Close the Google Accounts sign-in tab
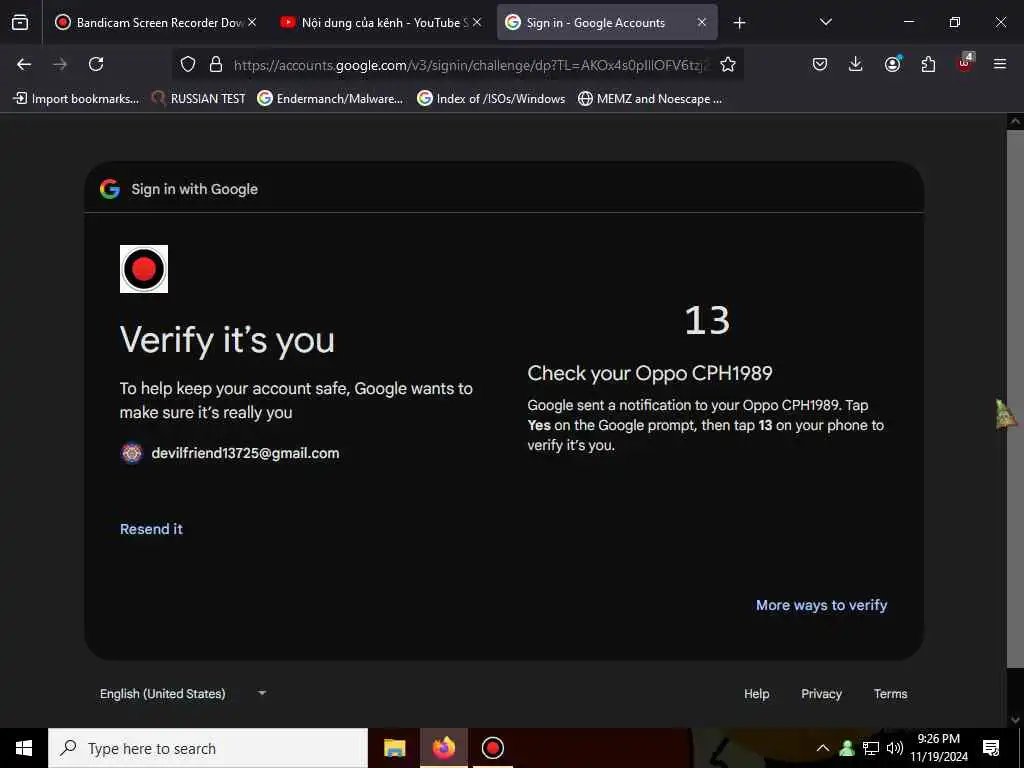The height and width of the screenshot is (768, 1024). (x=702, y=22)
